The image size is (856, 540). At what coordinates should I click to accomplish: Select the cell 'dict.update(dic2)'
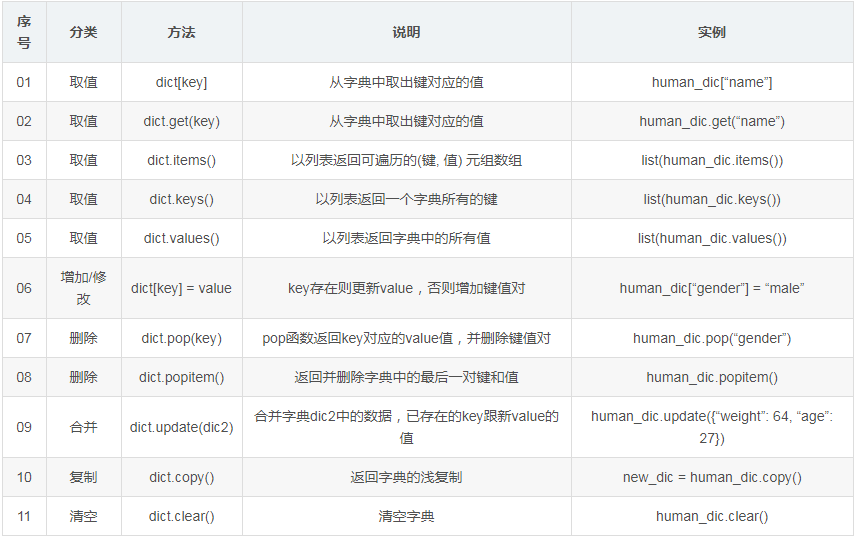pyautogui.click(x=181, y=428)
